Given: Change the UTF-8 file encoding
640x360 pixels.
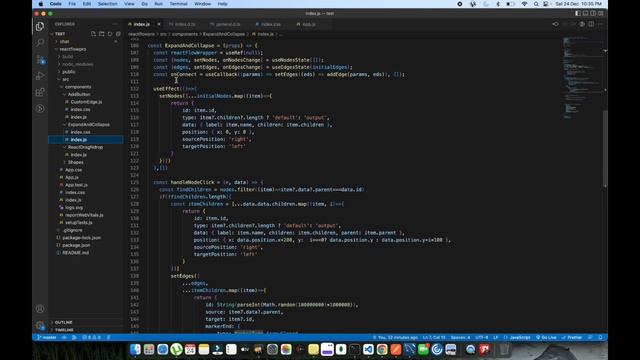Looking at the screenshot, I should (x=482, y=338).
